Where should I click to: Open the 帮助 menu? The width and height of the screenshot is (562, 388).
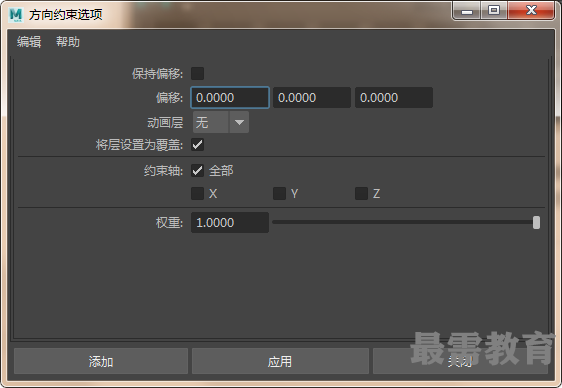(68, 42)
